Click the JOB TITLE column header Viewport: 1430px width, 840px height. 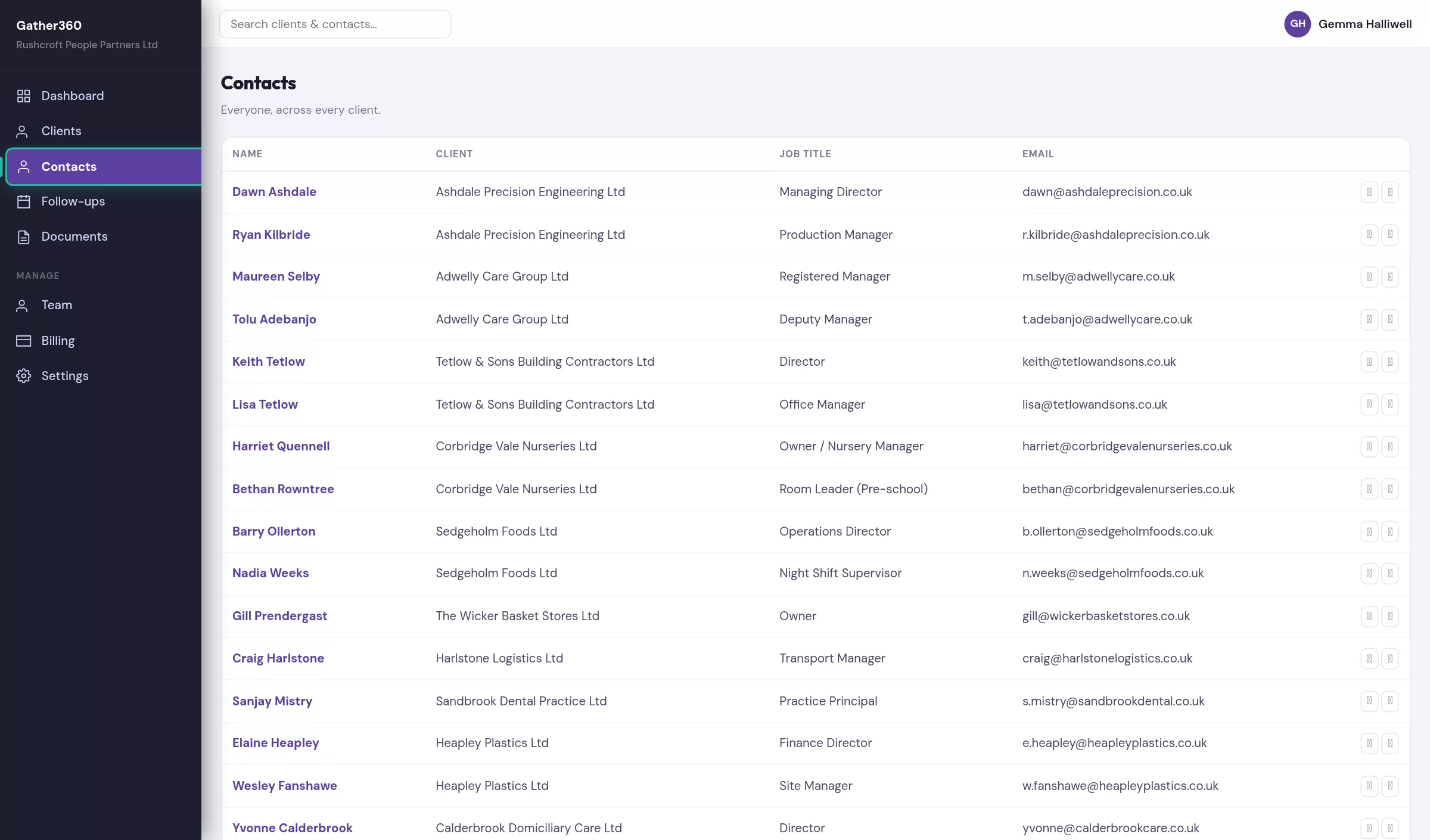click(x=805, y=154)
